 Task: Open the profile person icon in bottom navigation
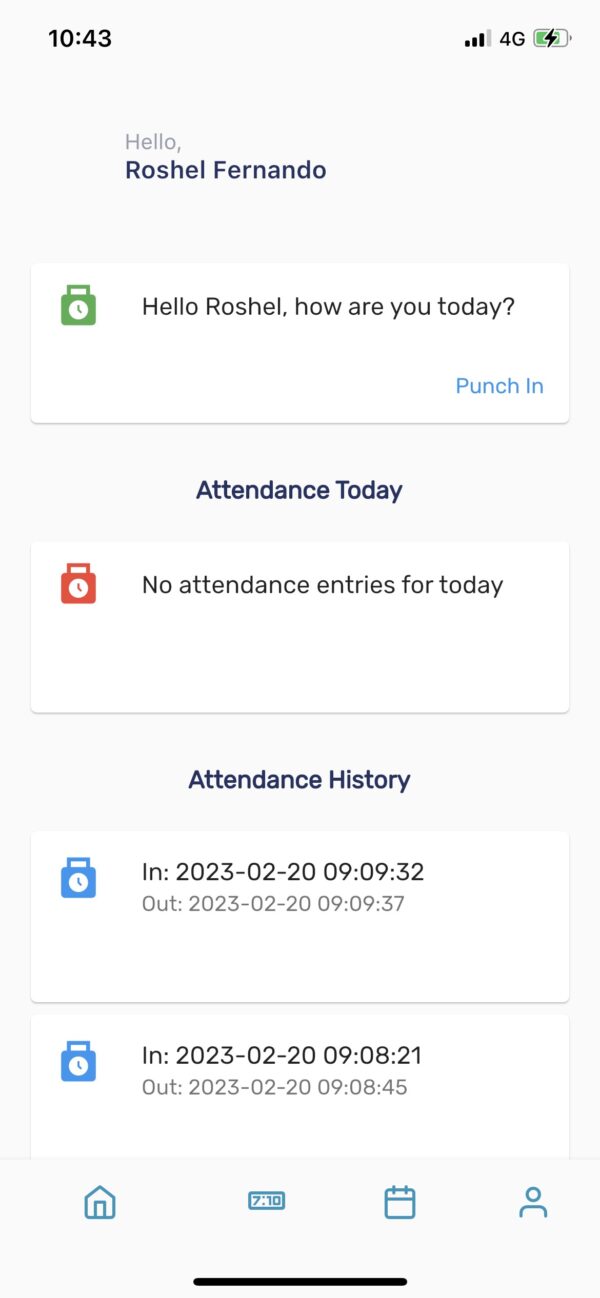[533, 1202]
